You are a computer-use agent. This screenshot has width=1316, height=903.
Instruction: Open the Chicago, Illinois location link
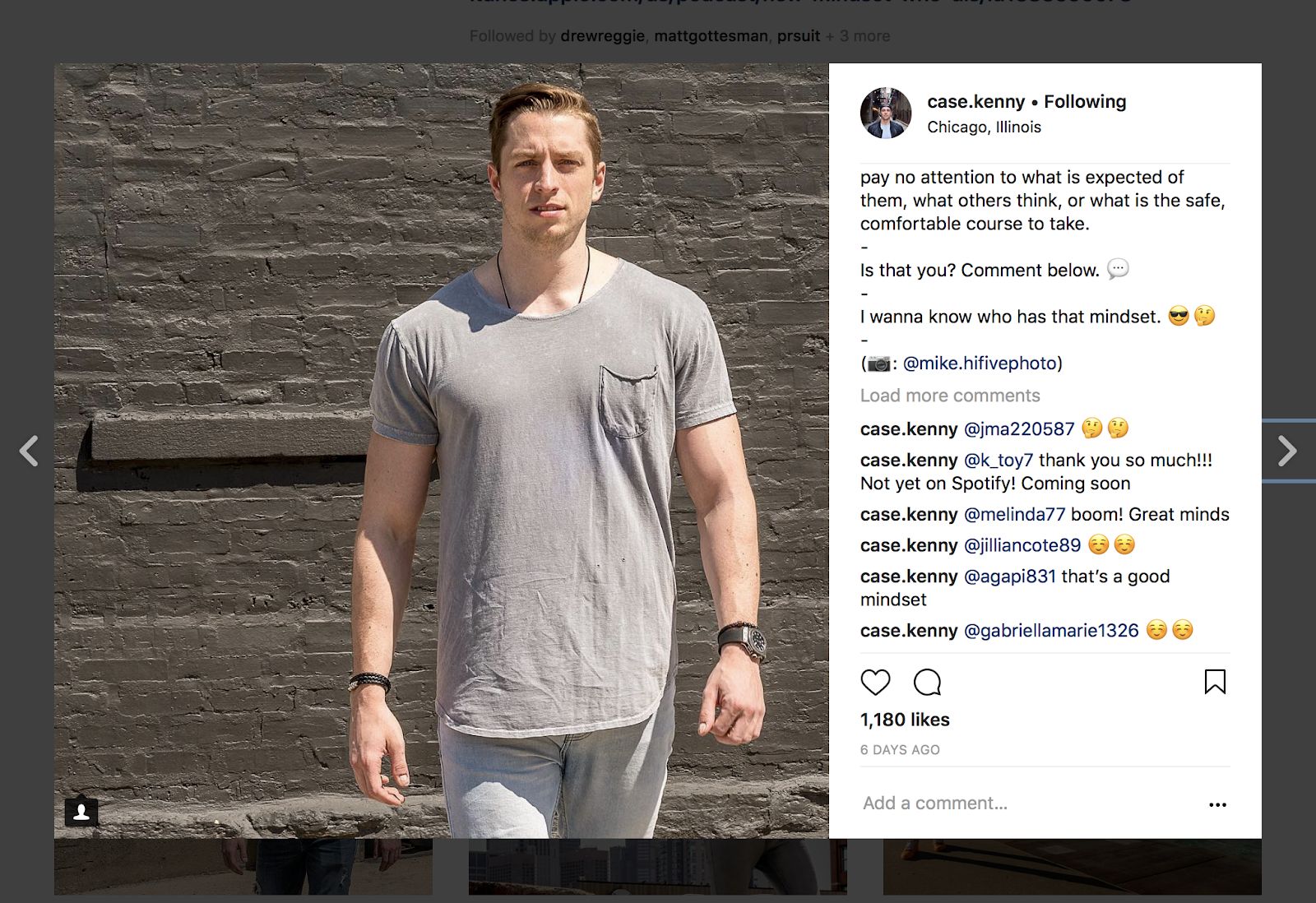984,127
